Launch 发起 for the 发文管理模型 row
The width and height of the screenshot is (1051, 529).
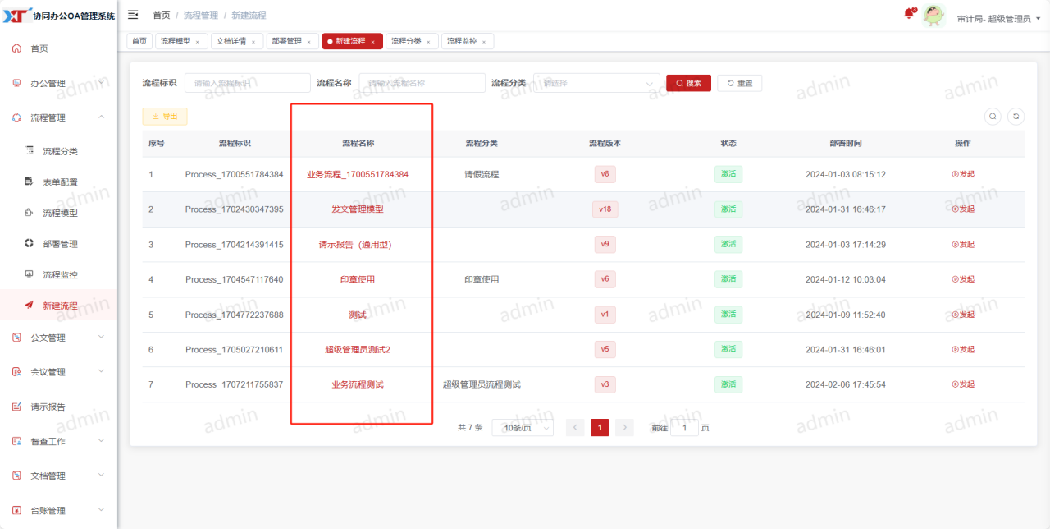point(962,209)
